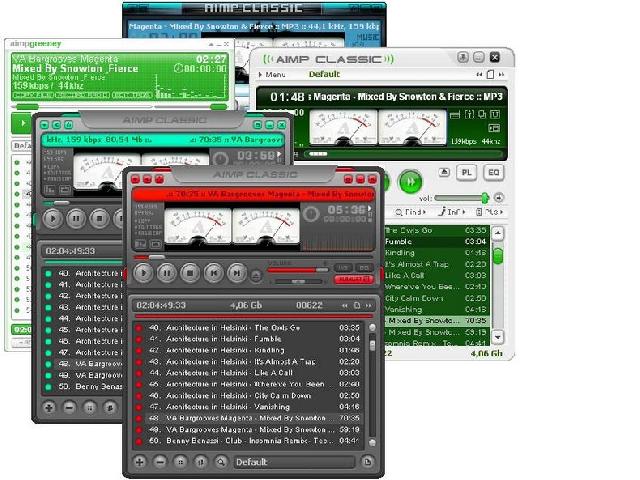Click scroll down arrow in white window playlist

pos(498,337)
